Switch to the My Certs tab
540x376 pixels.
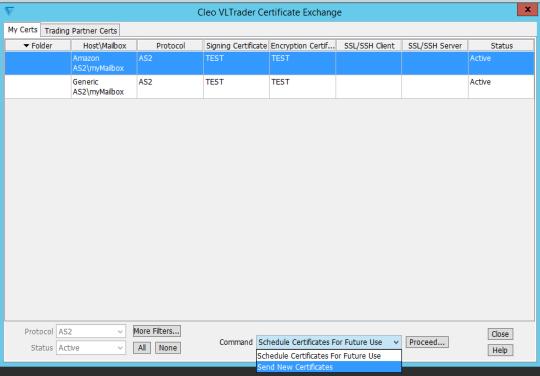click(22, 30)
